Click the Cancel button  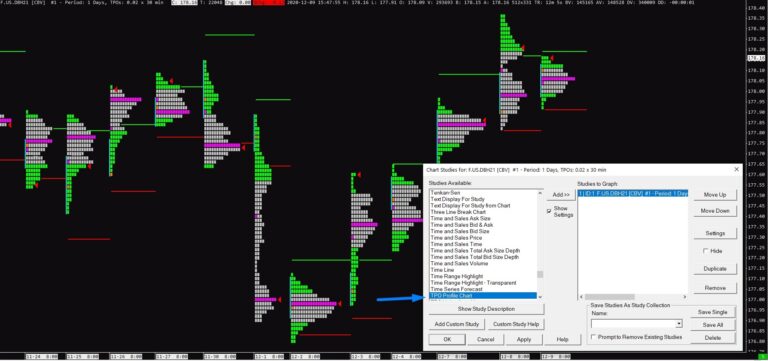pos(485,339)
